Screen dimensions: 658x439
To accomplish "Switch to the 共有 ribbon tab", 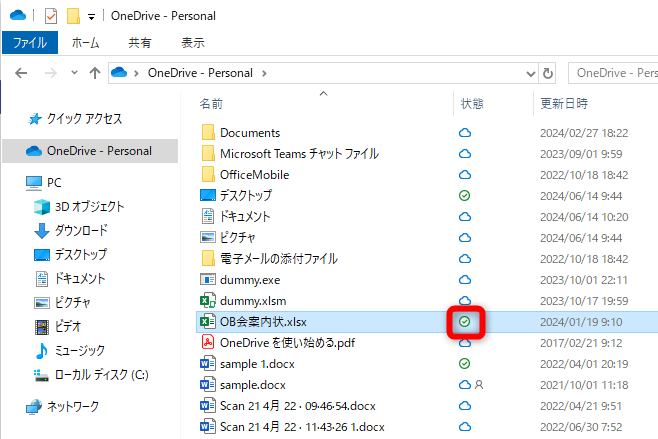I will click(140, 42).
